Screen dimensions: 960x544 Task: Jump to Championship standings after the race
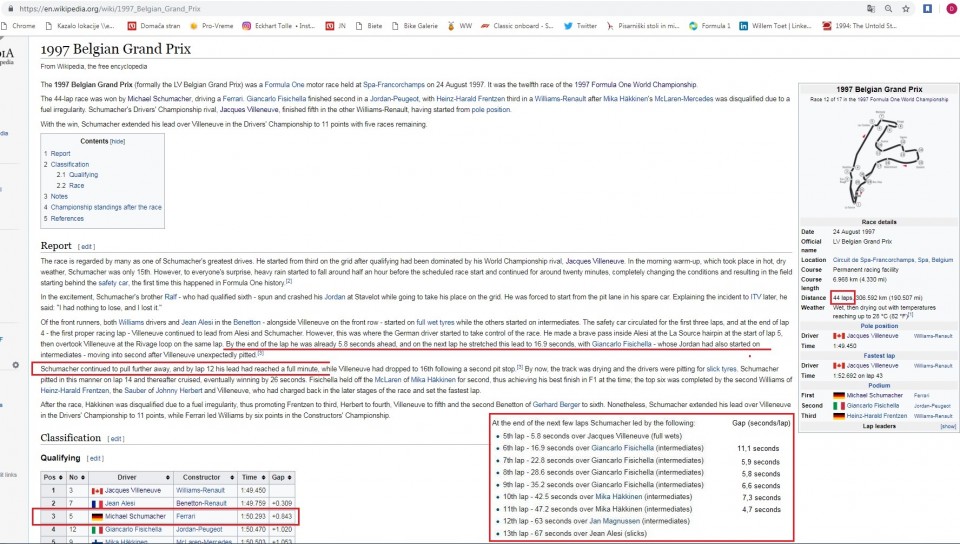tap(106, 207)
